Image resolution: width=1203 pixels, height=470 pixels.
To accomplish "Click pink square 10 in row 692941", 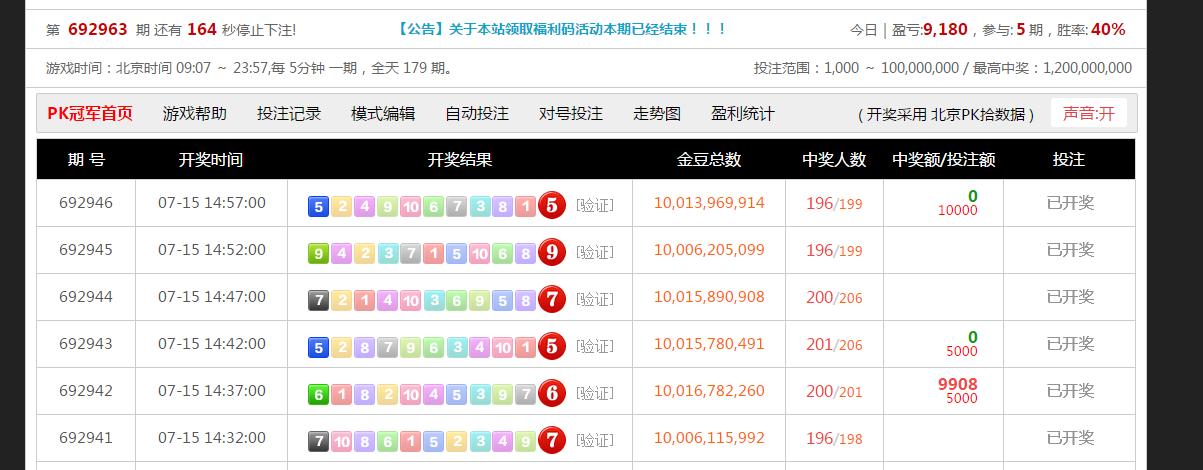I will tap(341, 440).
